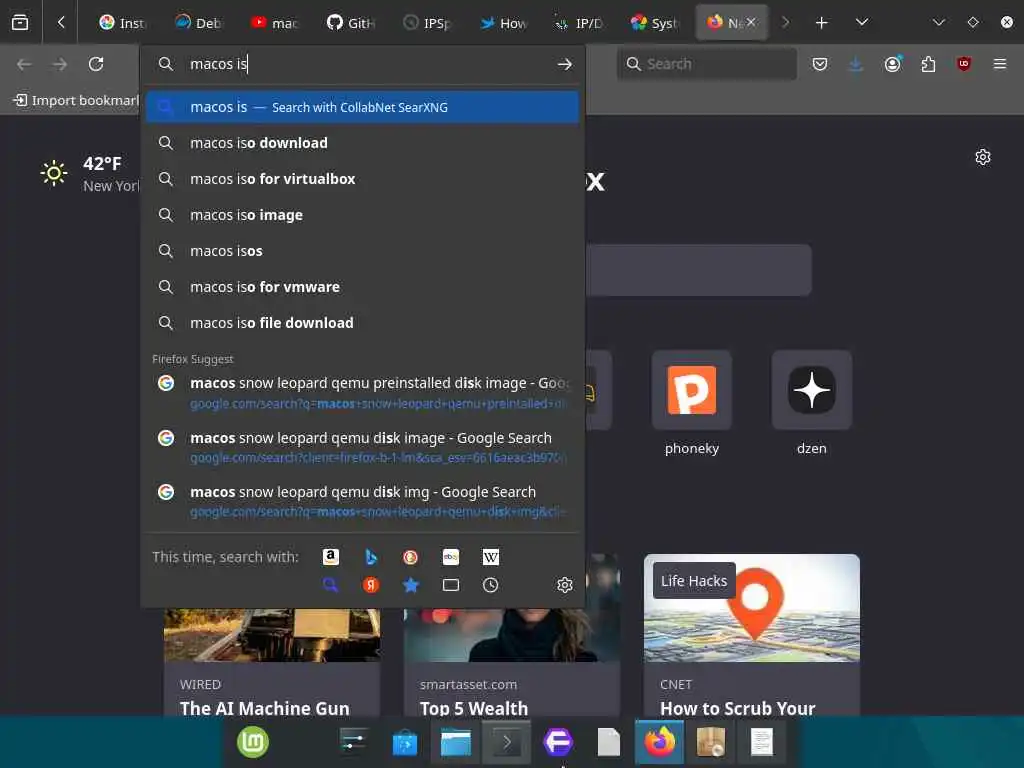The height and width of the screenshot is (768, 1024).
Task: Open a new tab with plus button
Action: 822,23
